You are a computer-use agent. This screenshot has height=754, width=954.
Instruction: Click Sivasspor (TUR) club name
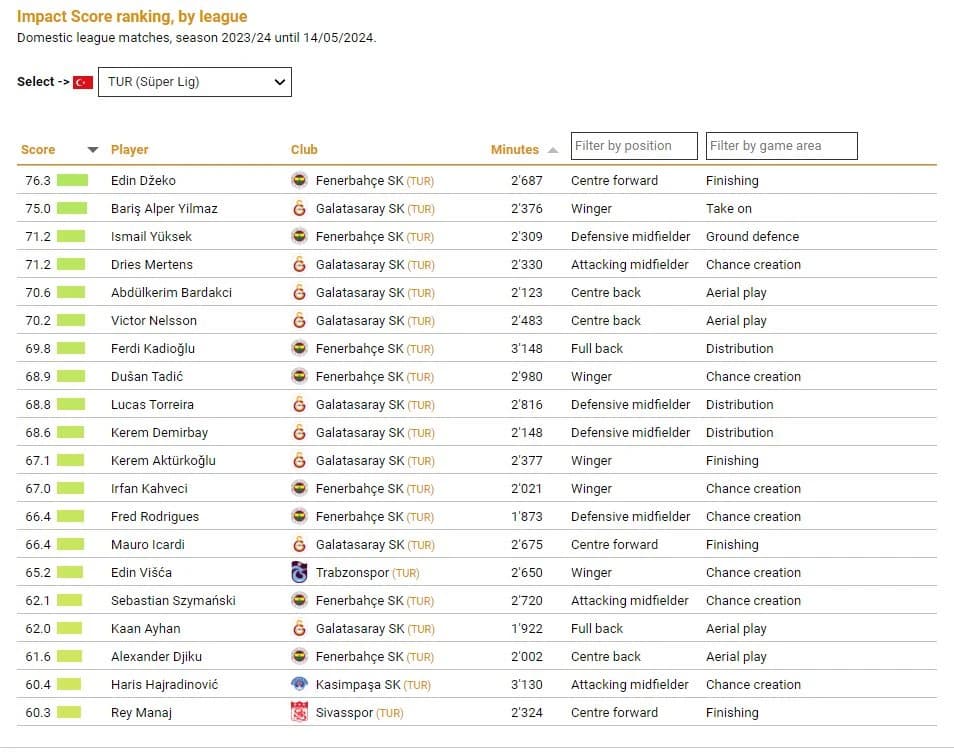click(x=360, y=713)
